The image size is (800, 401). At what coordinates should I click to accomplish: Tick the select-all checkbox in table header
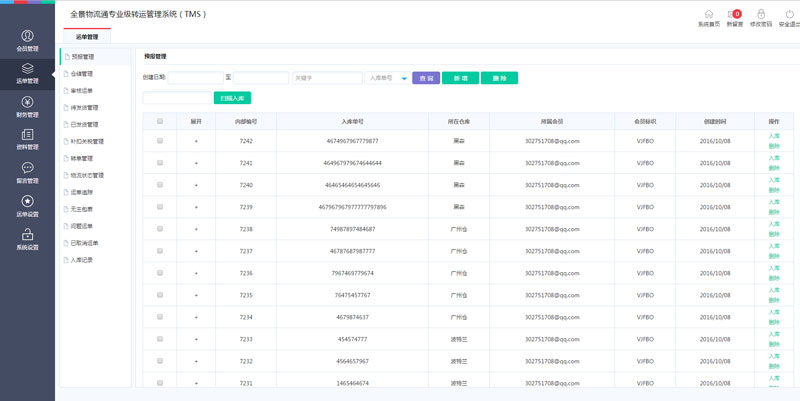pos(160,120)
